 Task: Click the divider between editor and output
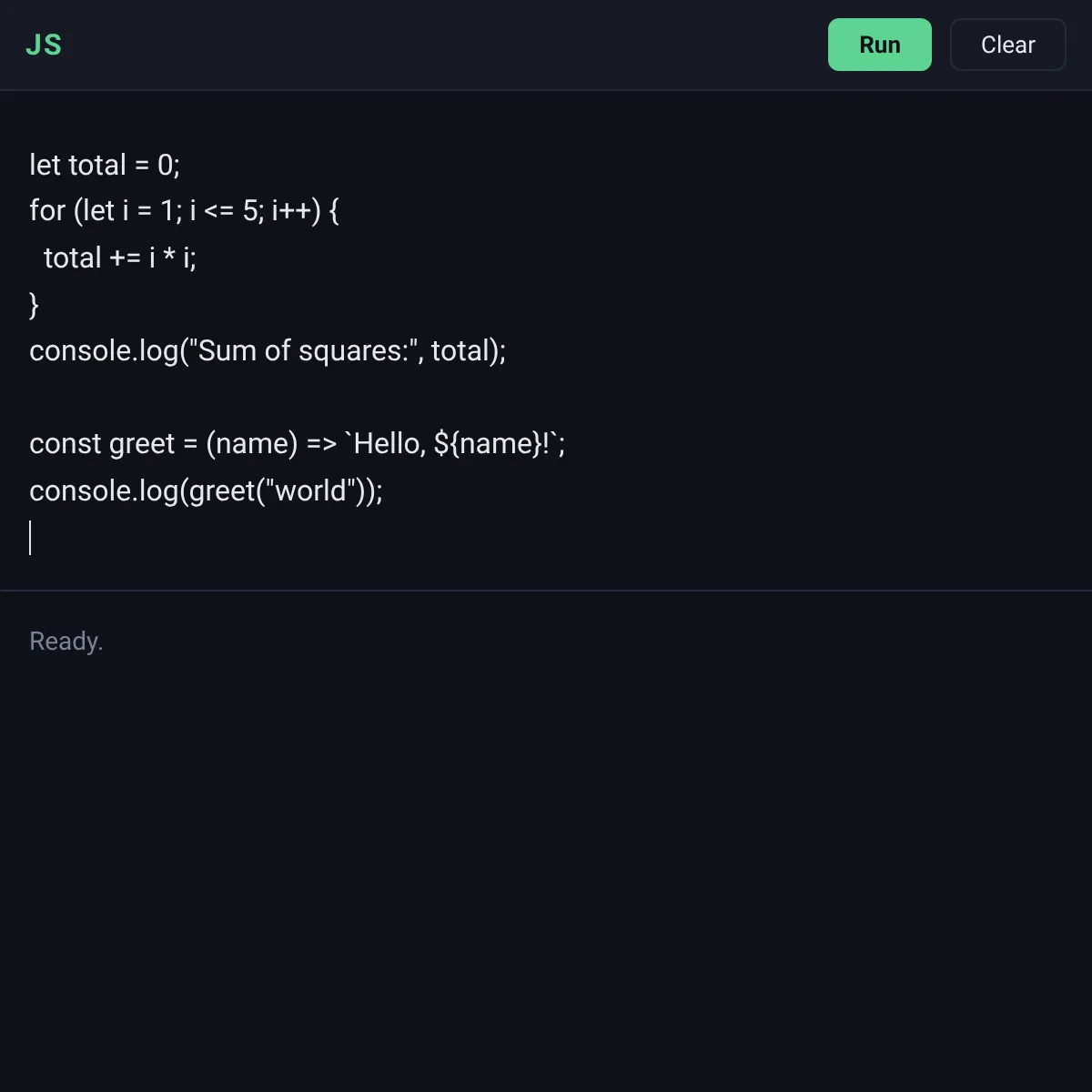pyautogui.click(x=546, y=591)
